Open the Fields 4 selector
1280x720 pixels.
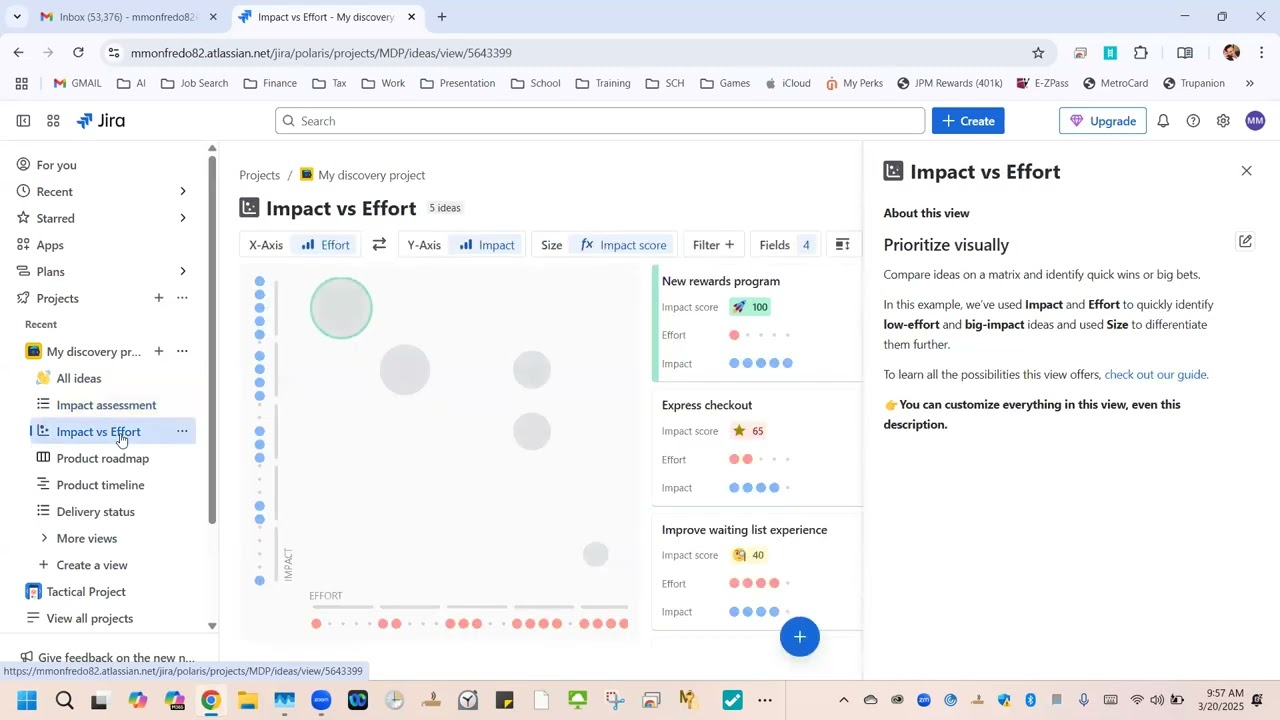[785, 245]
